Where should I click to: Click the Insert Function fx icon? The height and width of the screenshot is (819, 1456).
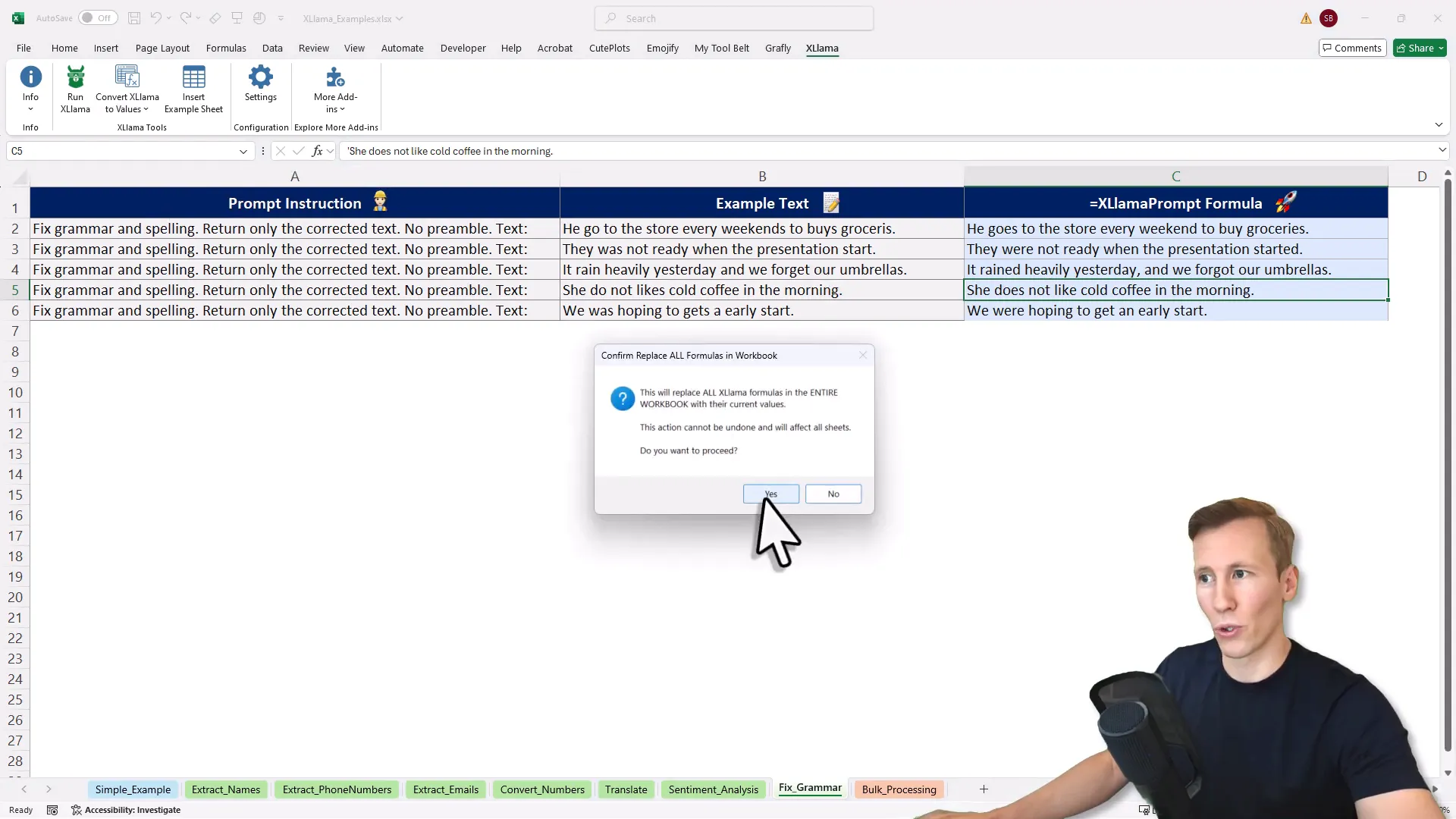tap(317, 151)
